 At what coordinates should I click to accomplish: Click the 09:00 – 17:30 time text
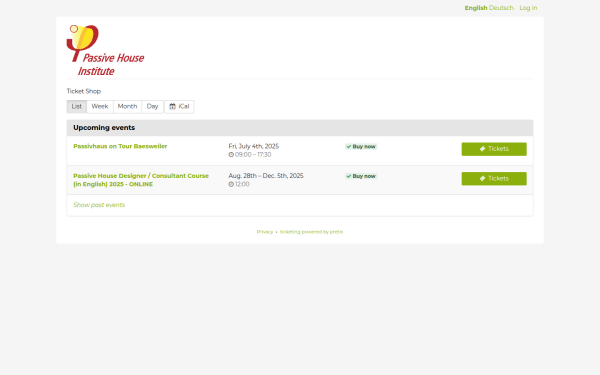click(x=253, y=155)
